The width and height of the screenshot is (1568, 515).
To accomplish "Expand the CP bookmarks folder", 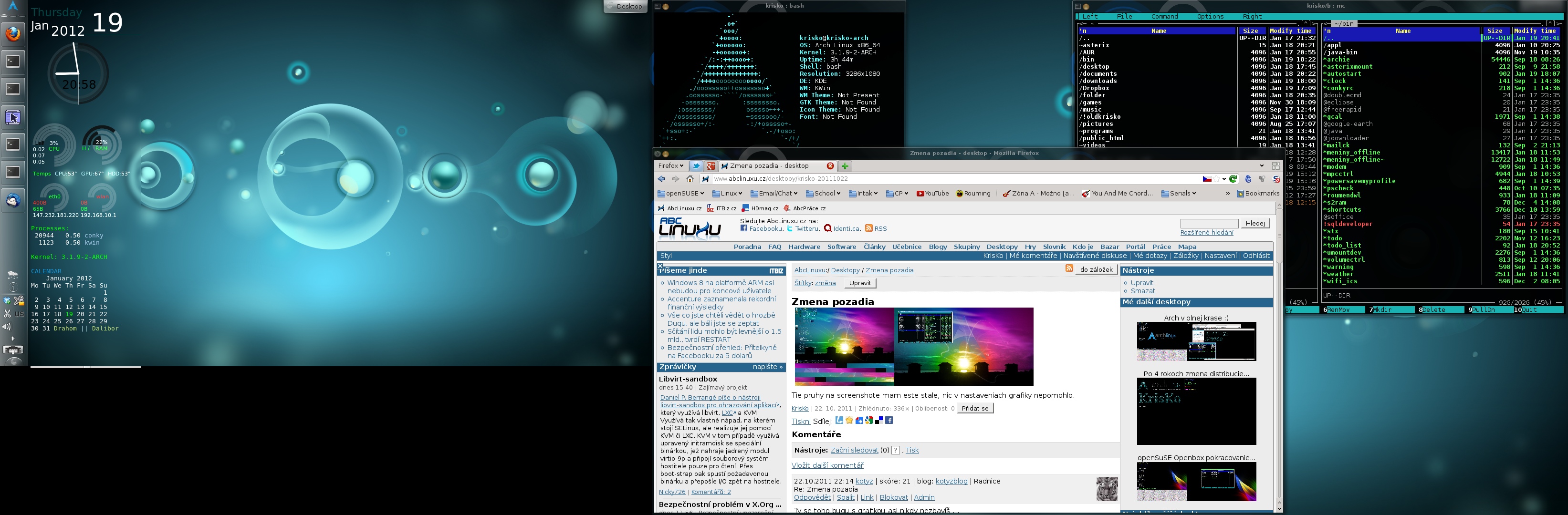I will 897,193.
